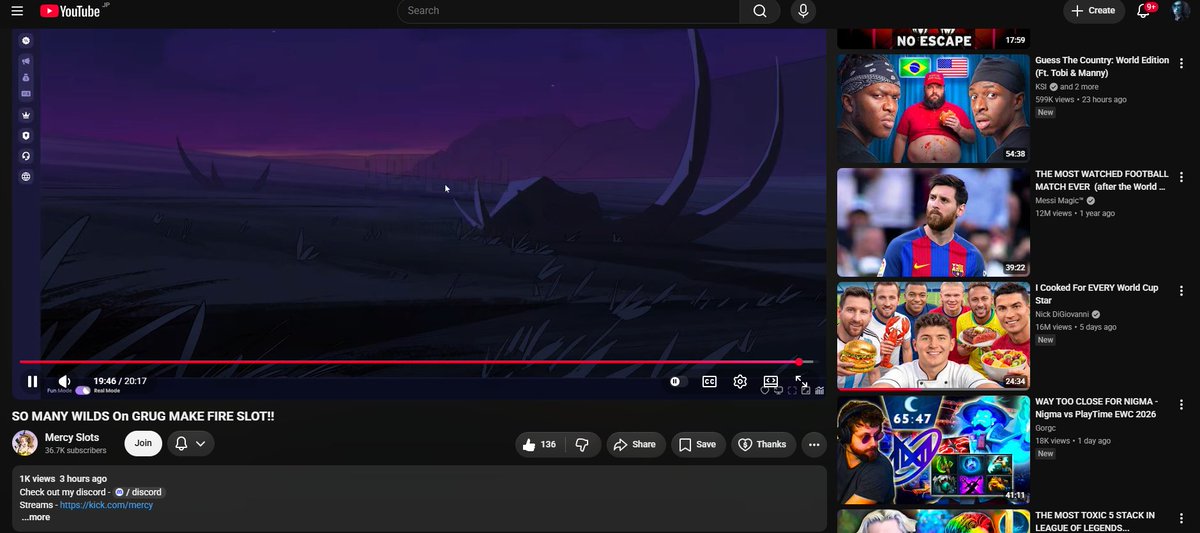Click the '19:46 / 20:17' time display

[x=120, y=381]
